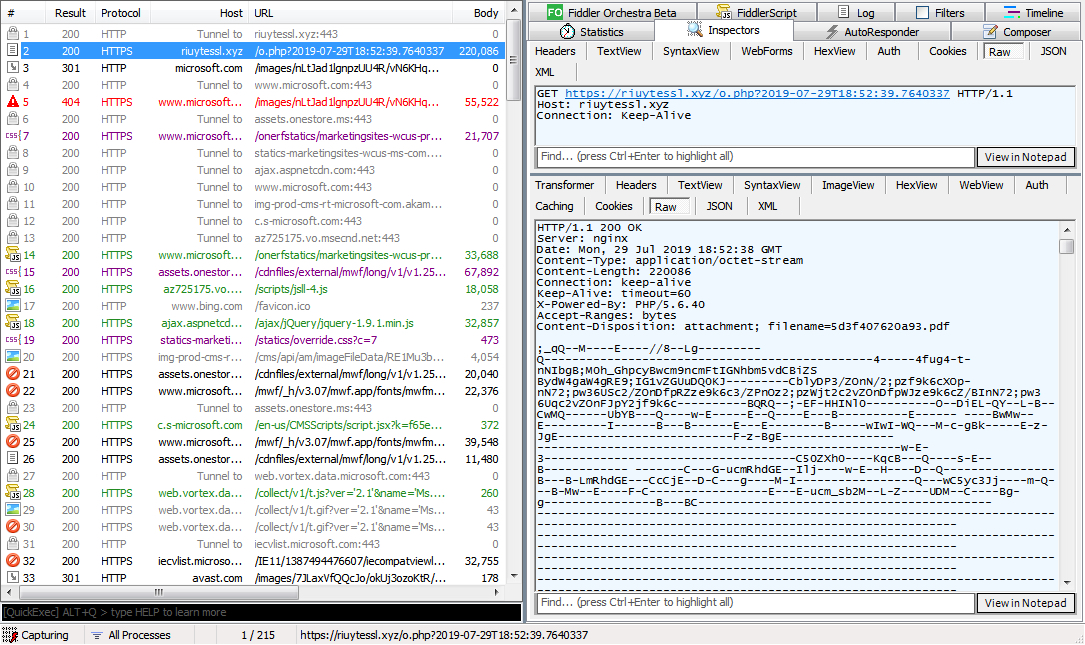Image resolution: width=1085 pixels, height=645 pixels.
Task: Click the session list horizontal scrollbar thumb
Action: click(159, 592)
